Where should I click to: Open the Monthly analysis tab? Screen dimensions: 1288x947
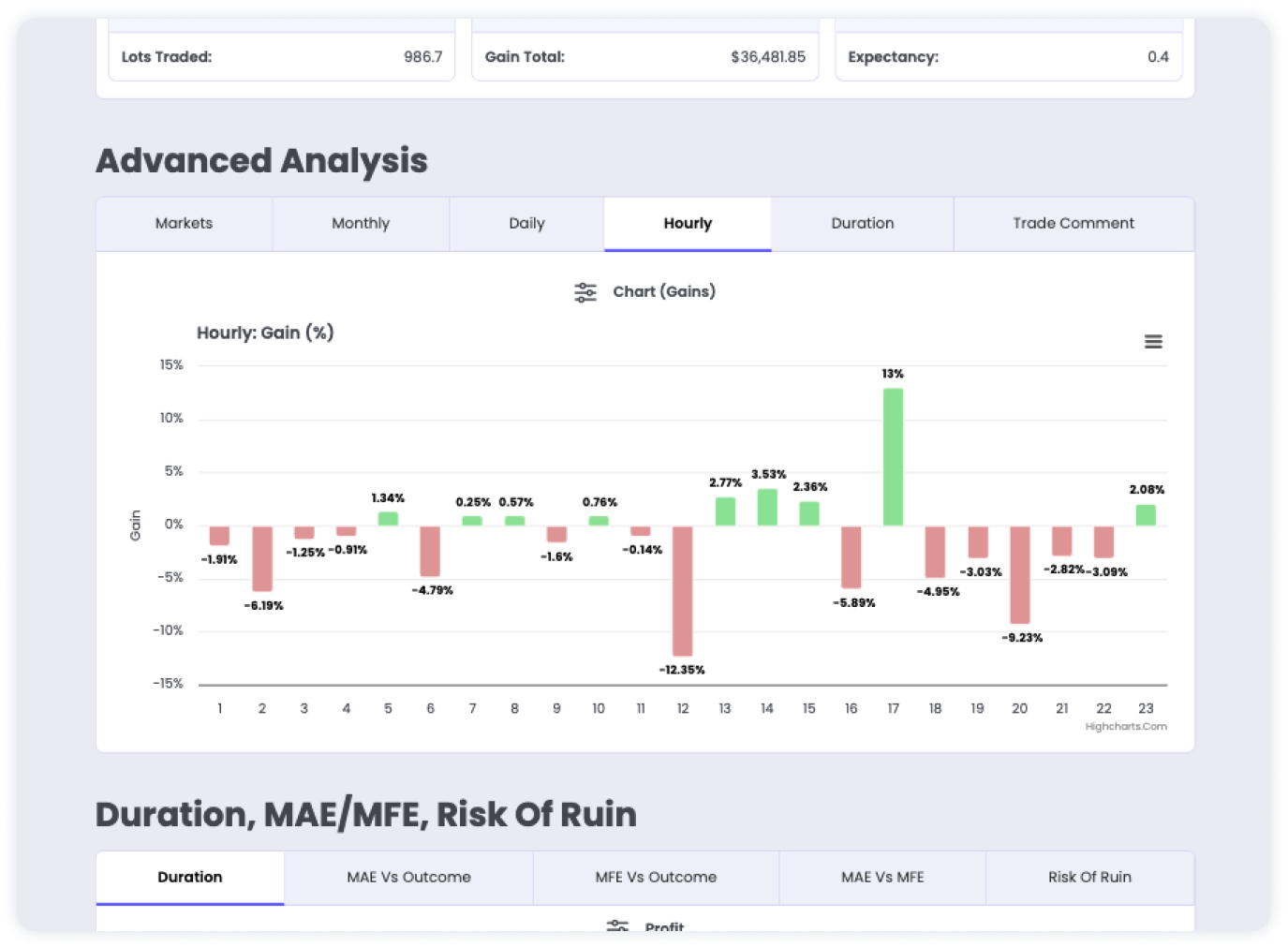click(361, 223)
